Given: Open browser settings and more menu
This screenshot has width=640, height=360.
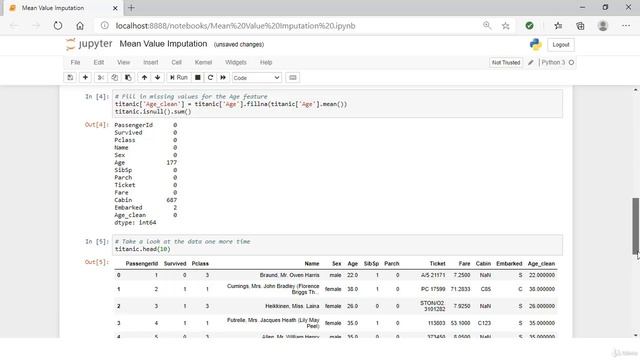Looking at the screenshot, I should tap(626, 26).
